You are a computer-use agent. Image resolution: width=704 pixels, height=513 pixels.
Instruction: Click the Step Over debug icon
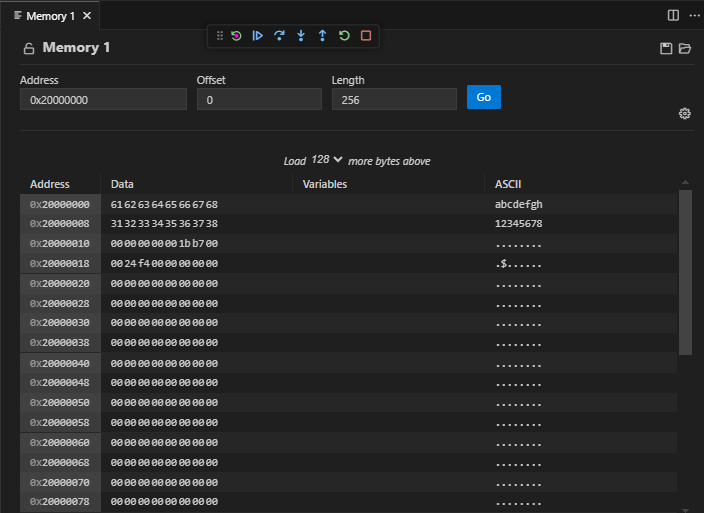coord(279,35)
